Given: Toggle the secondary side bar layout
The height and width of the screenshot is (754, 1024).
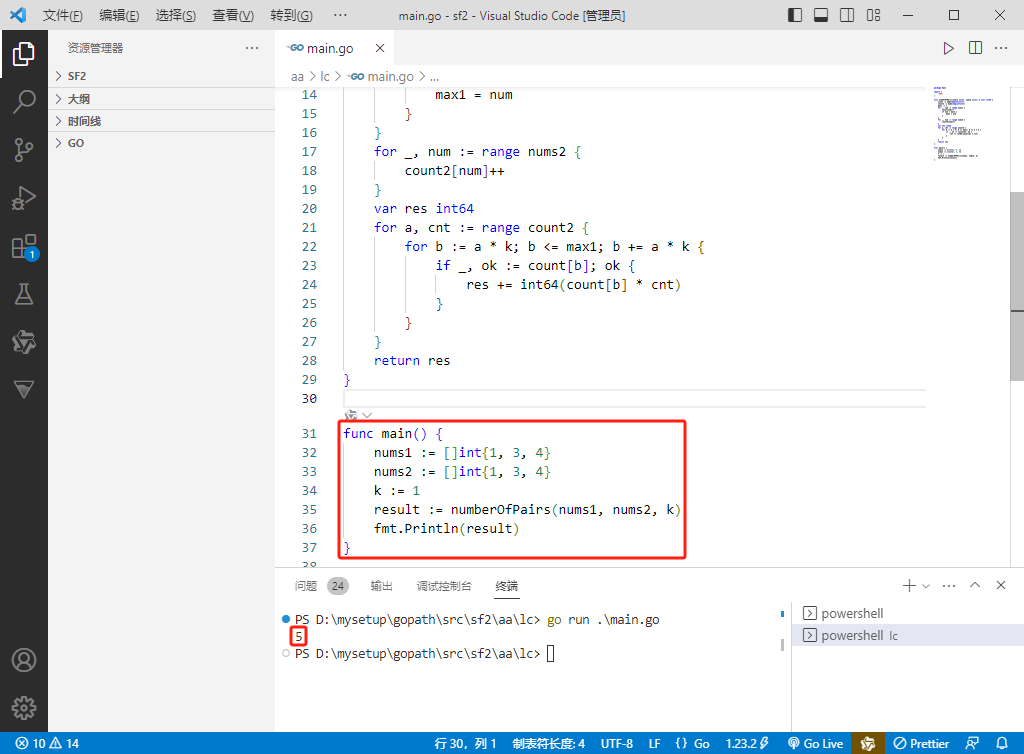Looking at the screenshot, I should pyautogui.click(x=847, y=15).
